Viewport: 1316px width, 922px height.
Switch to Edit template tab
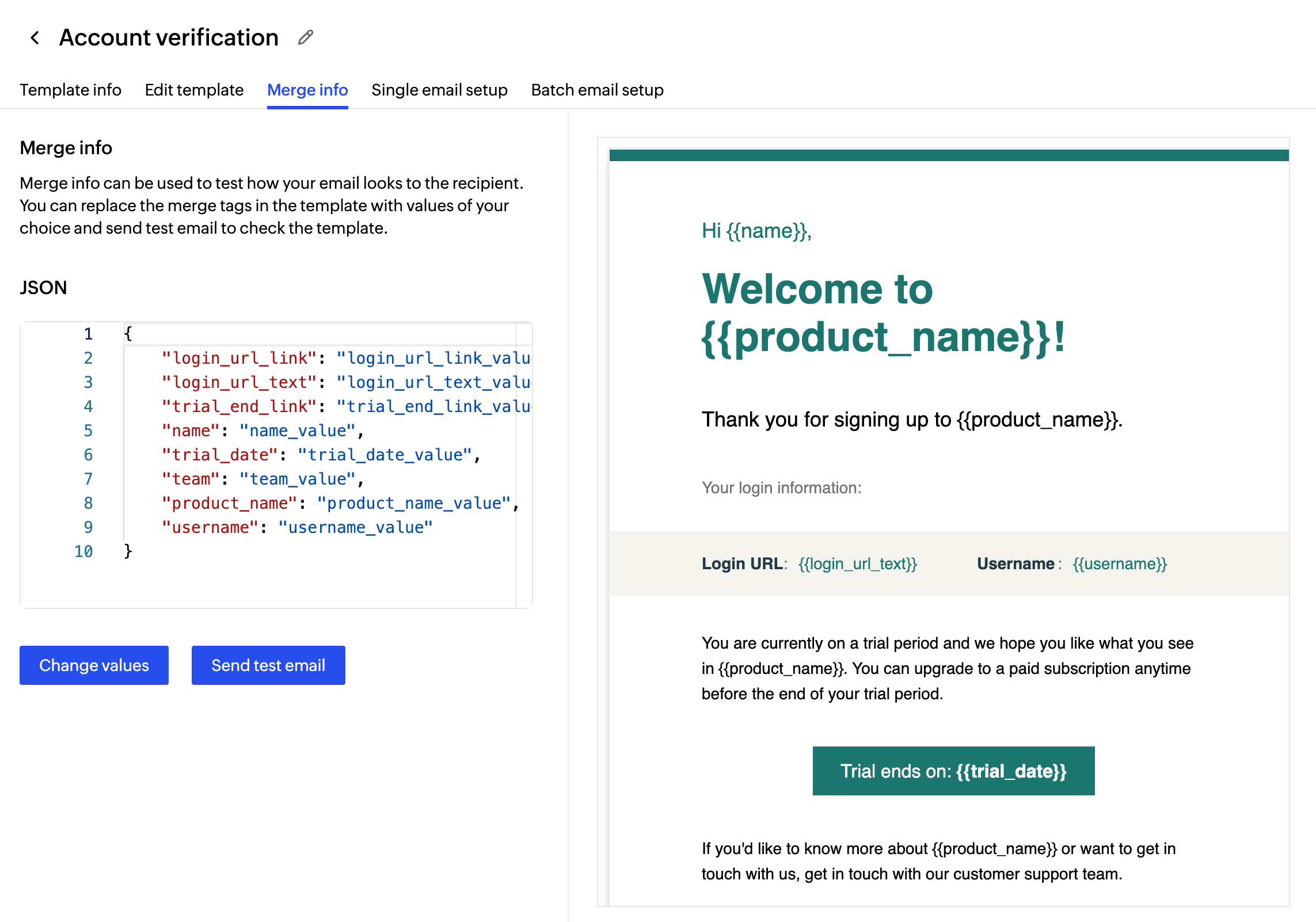click(194, 90)
